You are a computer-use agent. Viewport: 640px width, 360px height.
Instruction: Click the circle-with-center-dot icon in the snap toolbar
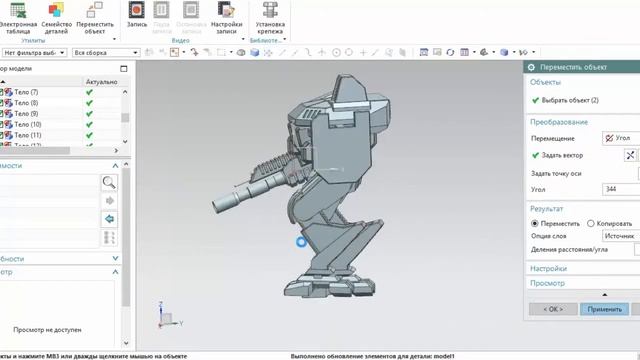[x=336, y=52]
